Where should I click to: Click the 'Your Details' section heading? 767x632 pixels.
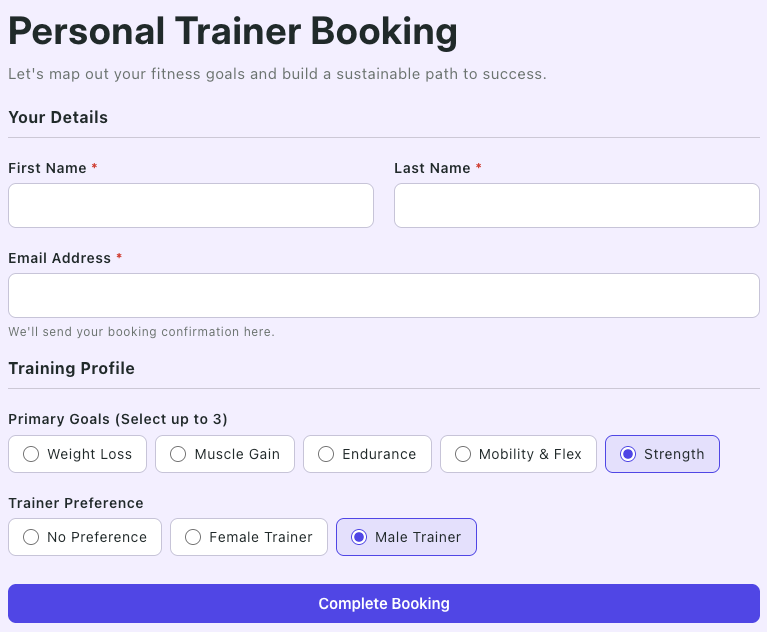click(x=58, y=117)
